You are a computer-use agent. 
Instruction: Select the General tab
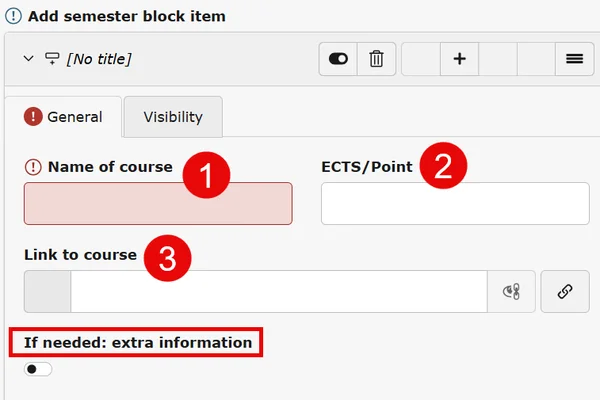(x=63, y=117)
